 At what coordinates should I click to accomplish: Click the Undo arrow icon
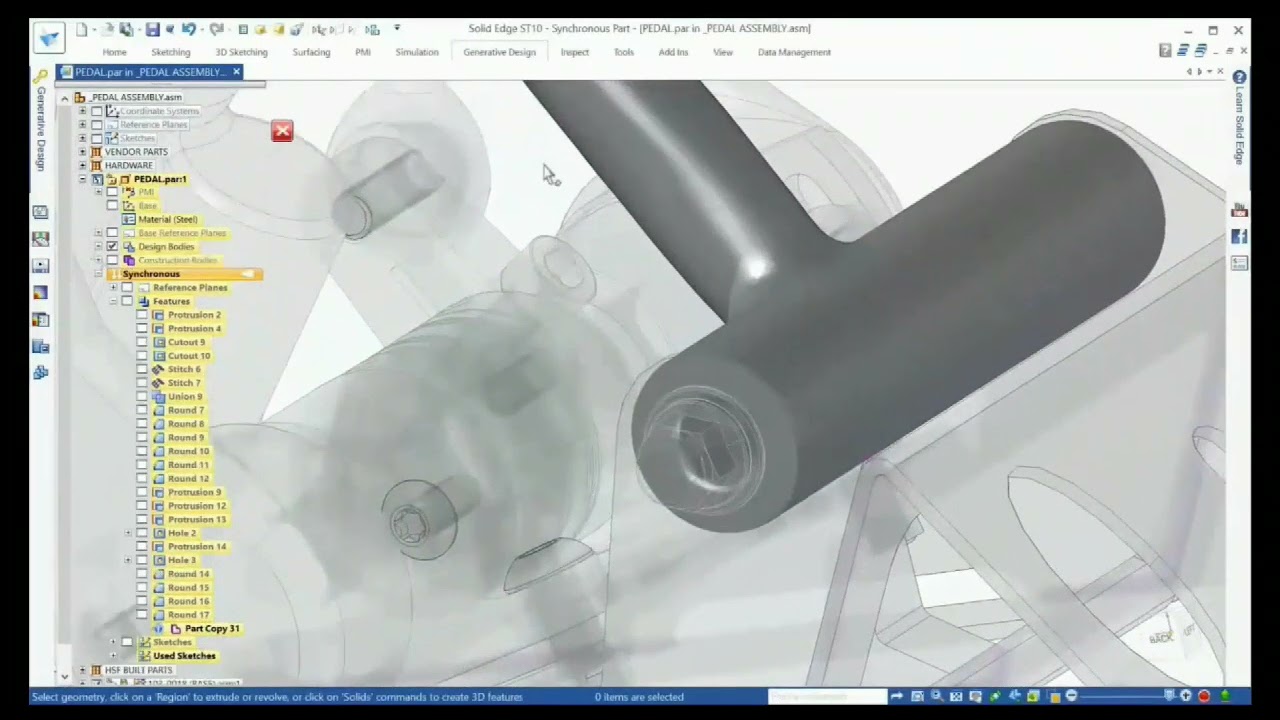[188, 29]
